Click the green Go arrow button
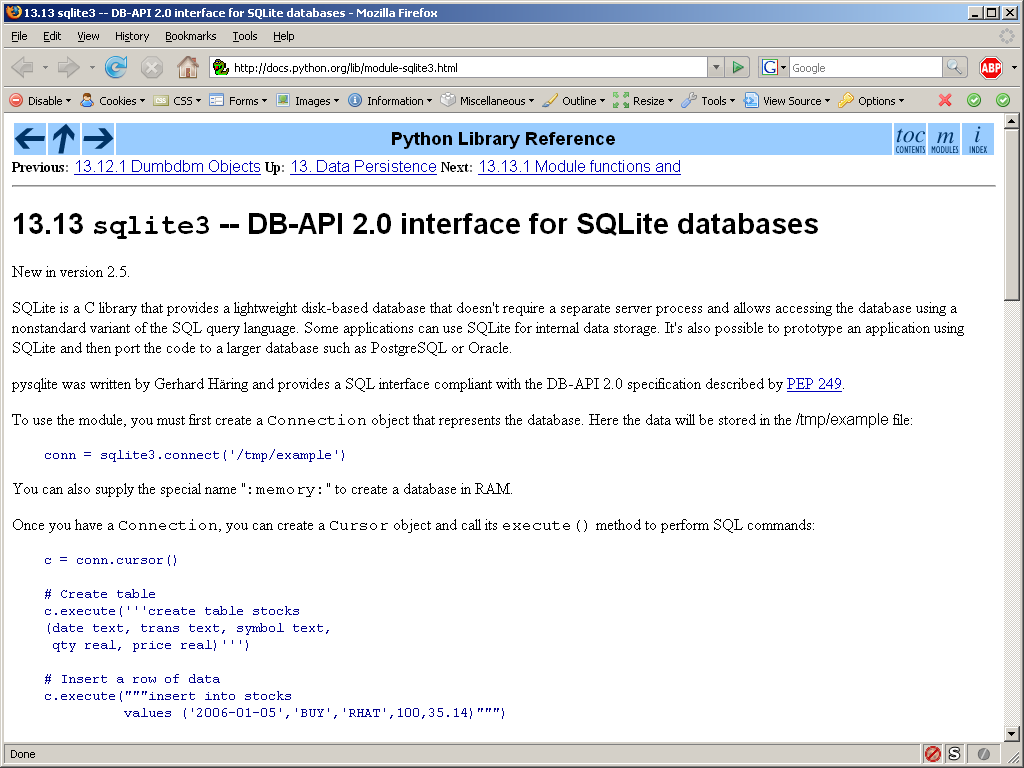The image size is (1024, 768). 738,67
